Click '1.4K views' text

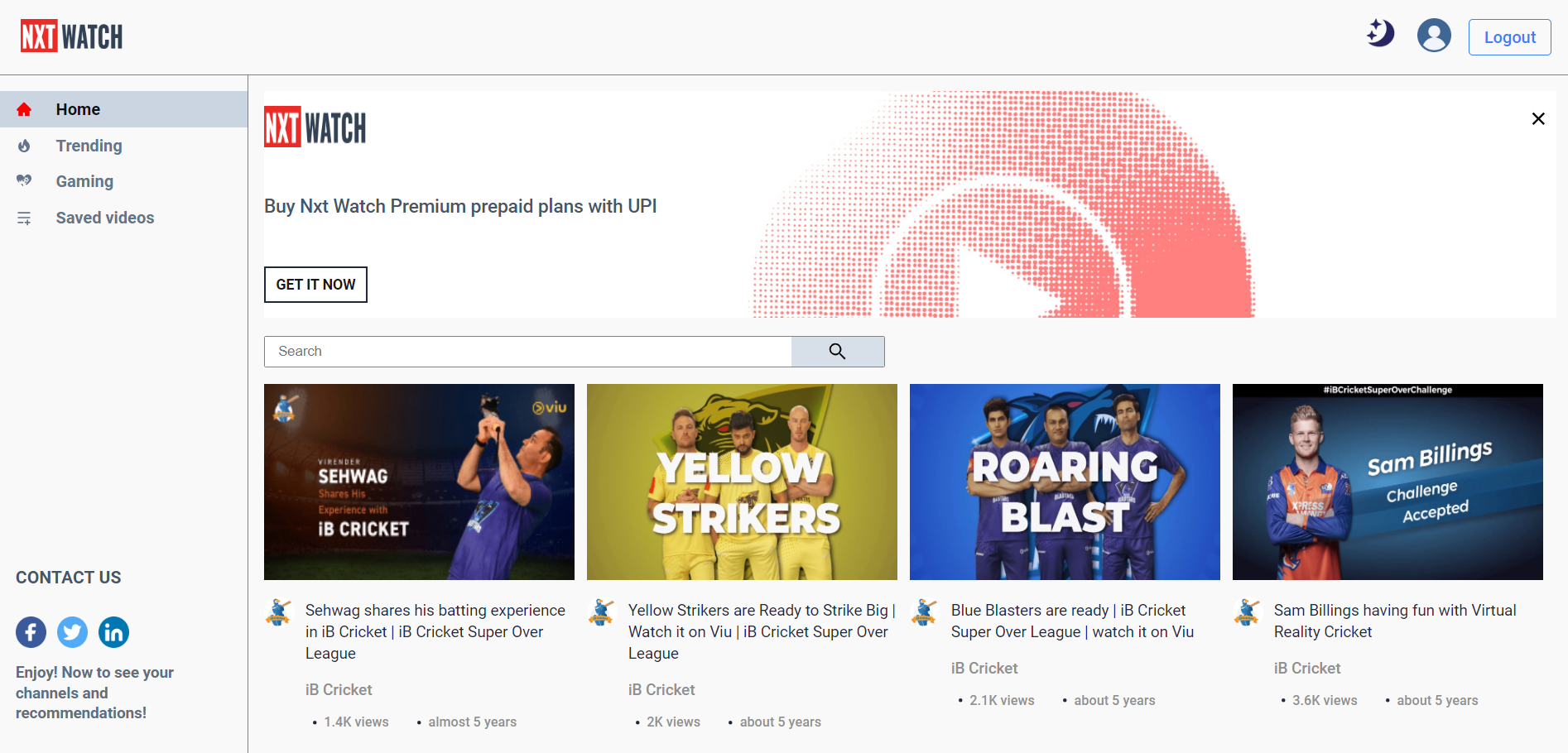356,722
